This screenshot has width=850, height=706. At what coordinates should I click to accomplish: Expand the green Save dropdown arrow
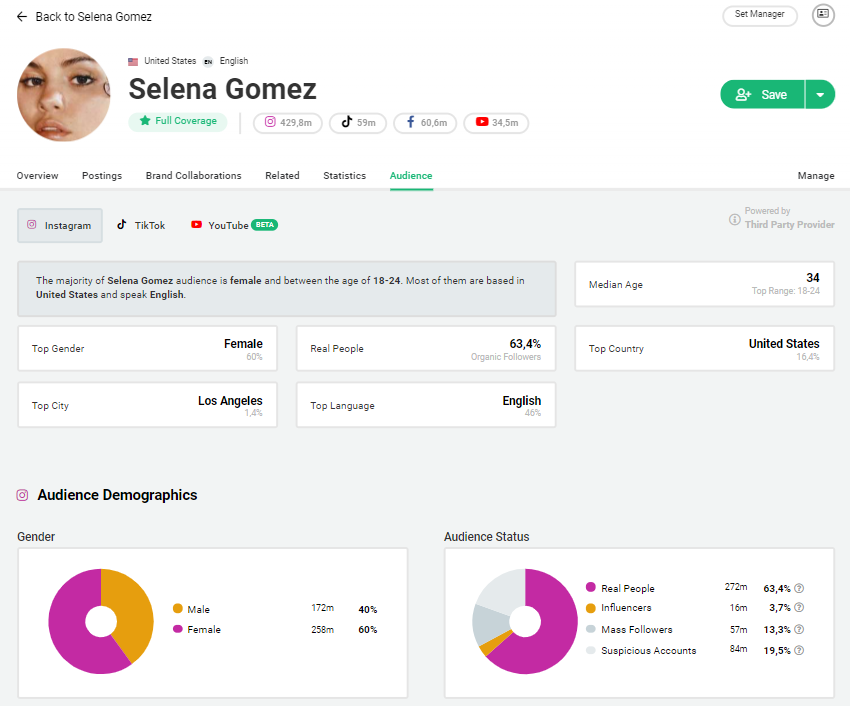pyautogui.click(x=820, y=93)
